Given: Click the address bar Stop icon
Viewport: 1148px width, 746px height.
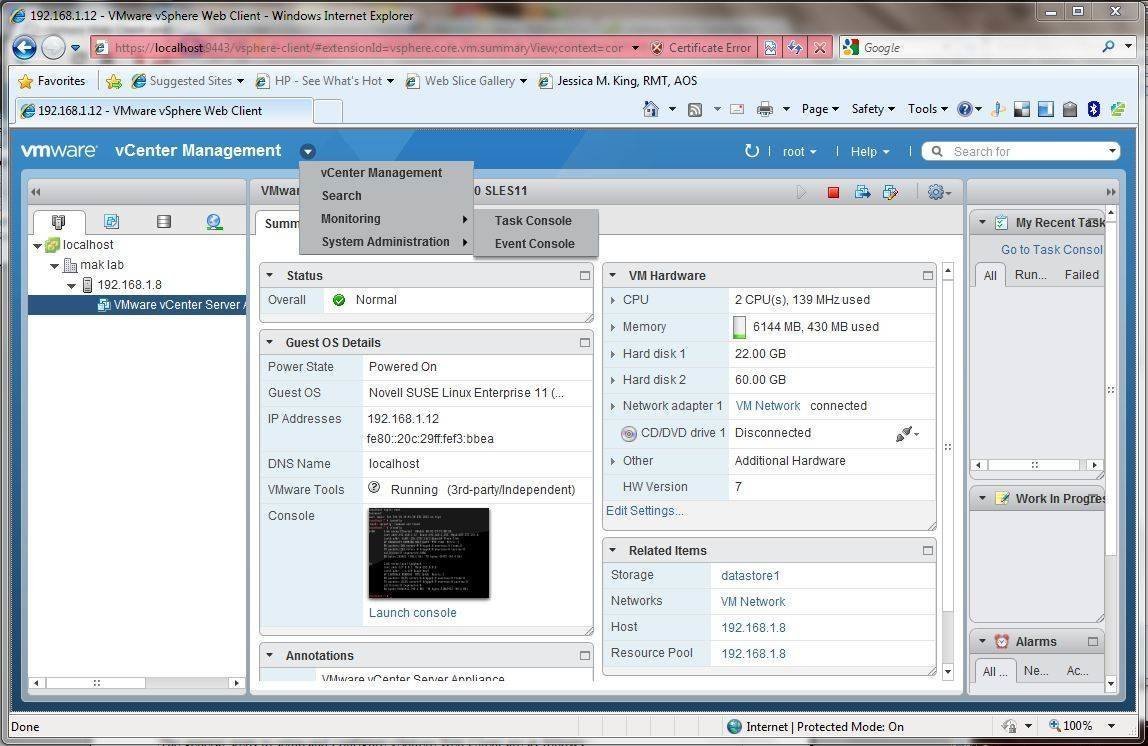Looking at the screenshot, I should pos(820,48).
